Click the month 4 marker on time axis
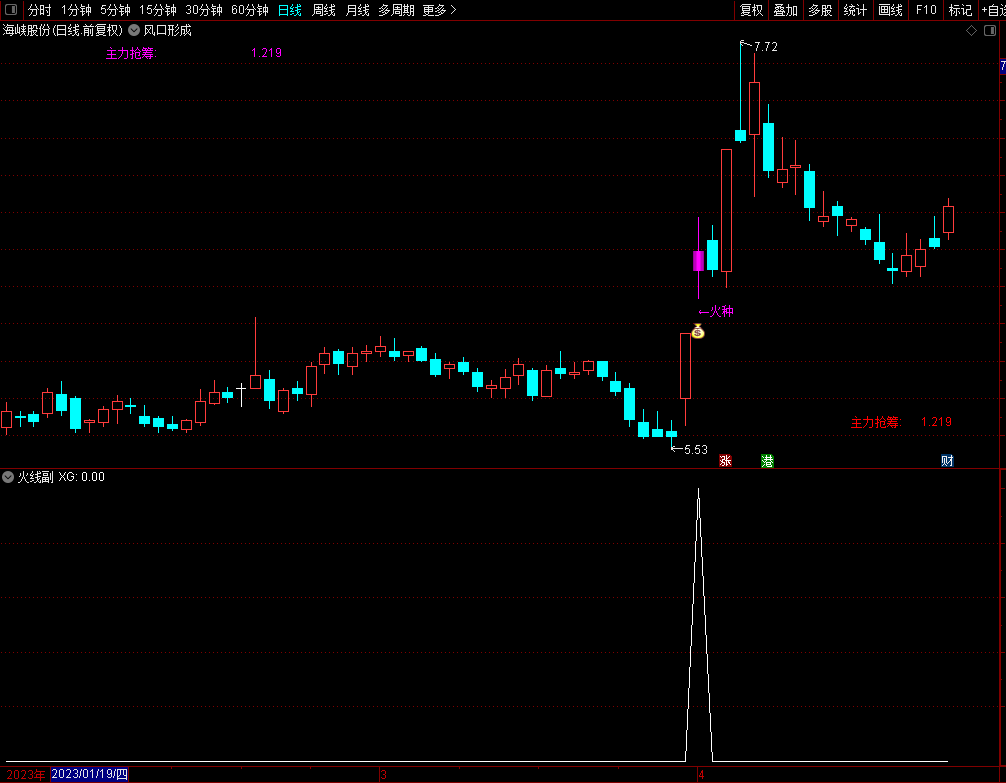1006x783 pixels. (x=701, y=775)
